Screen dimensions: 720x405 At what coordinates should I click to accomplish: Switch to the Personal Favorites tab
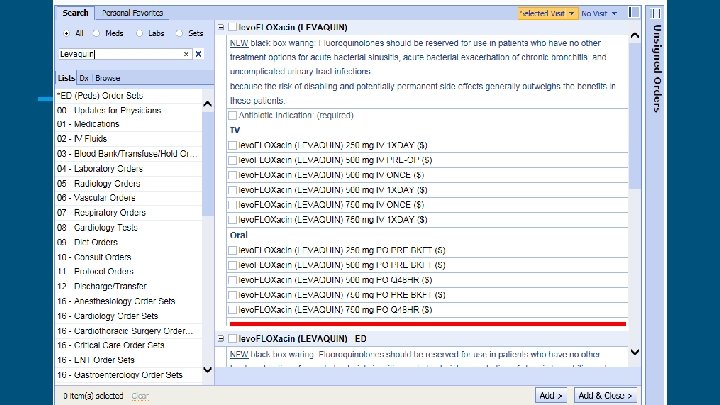pos(132,13)
